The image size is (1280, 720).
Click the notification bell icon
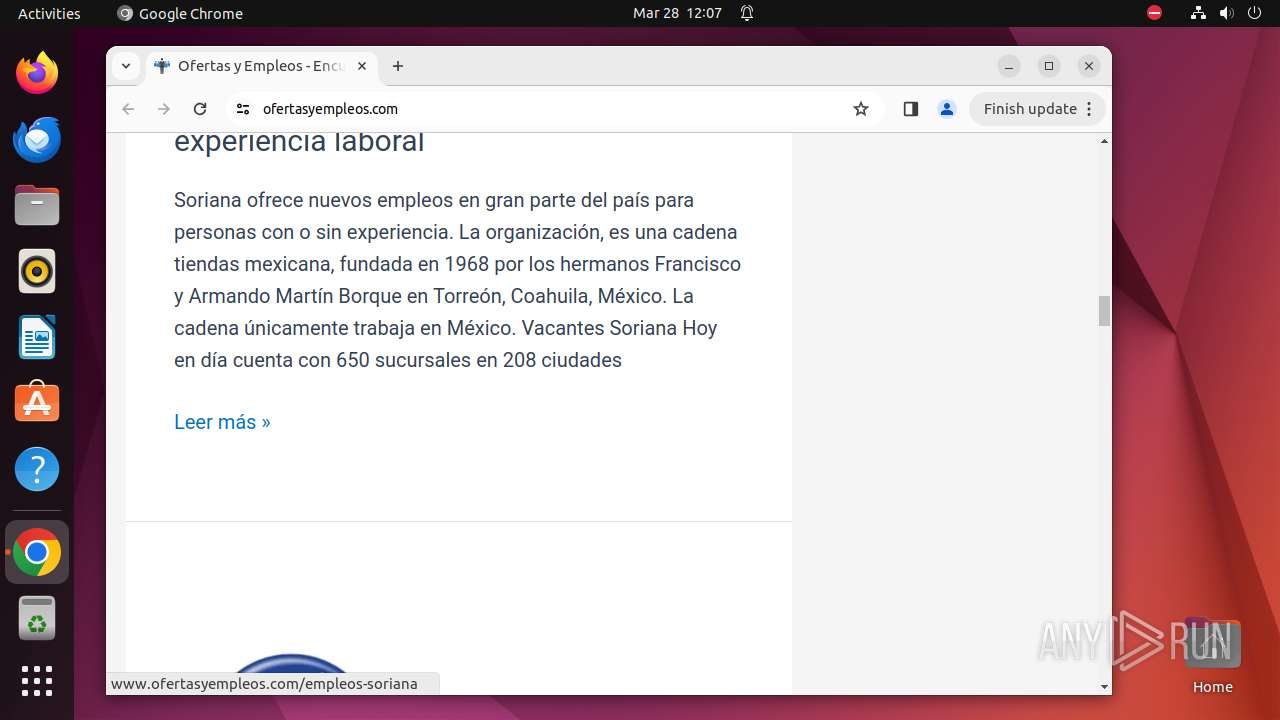pos(746,13)
